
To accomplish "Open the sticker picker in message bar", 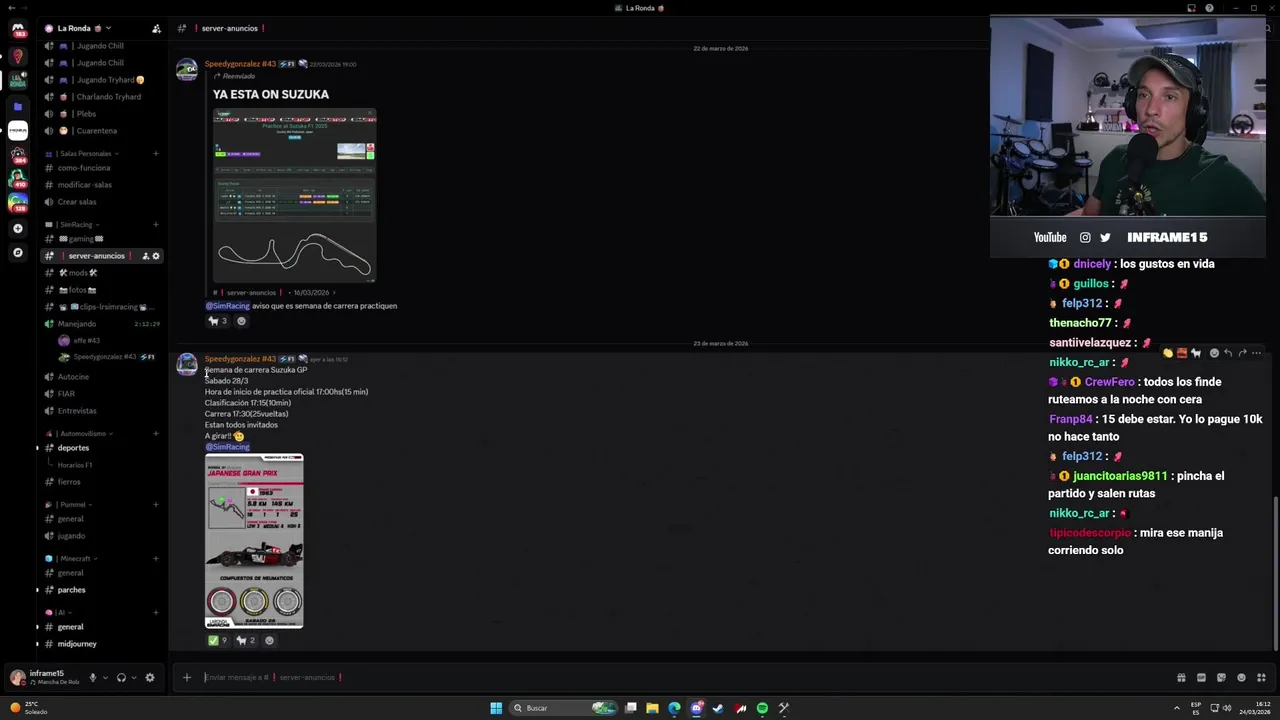I will coord(1221,677).
